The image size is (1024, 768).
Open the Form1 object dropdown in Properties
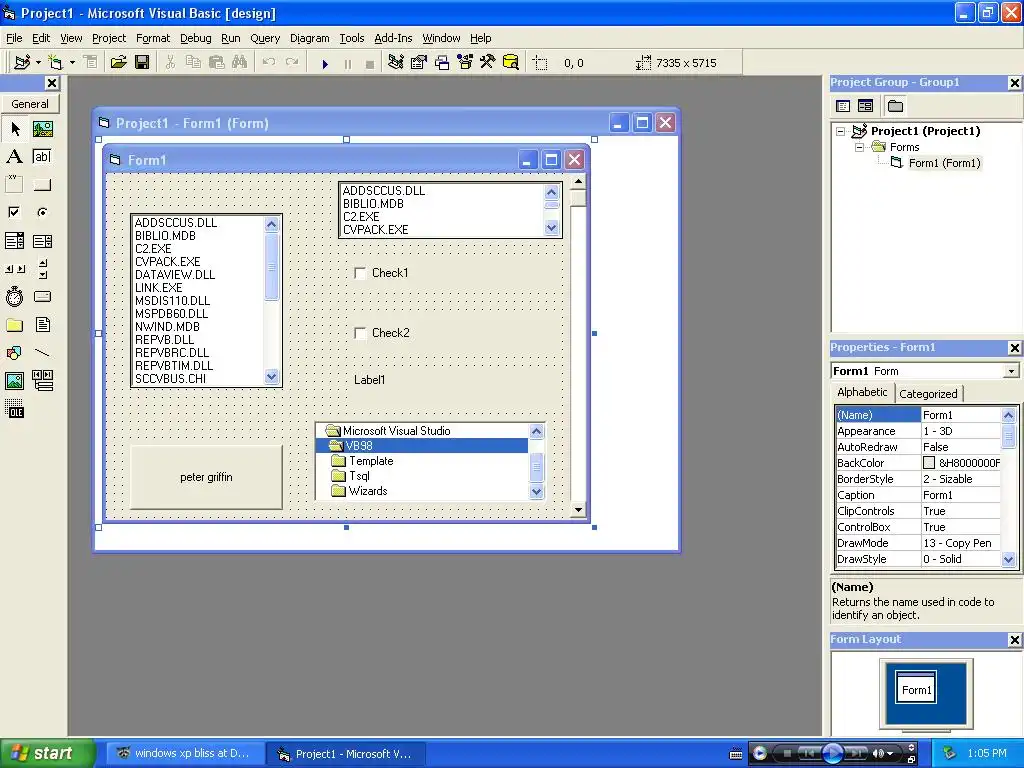pos(1011,371)
